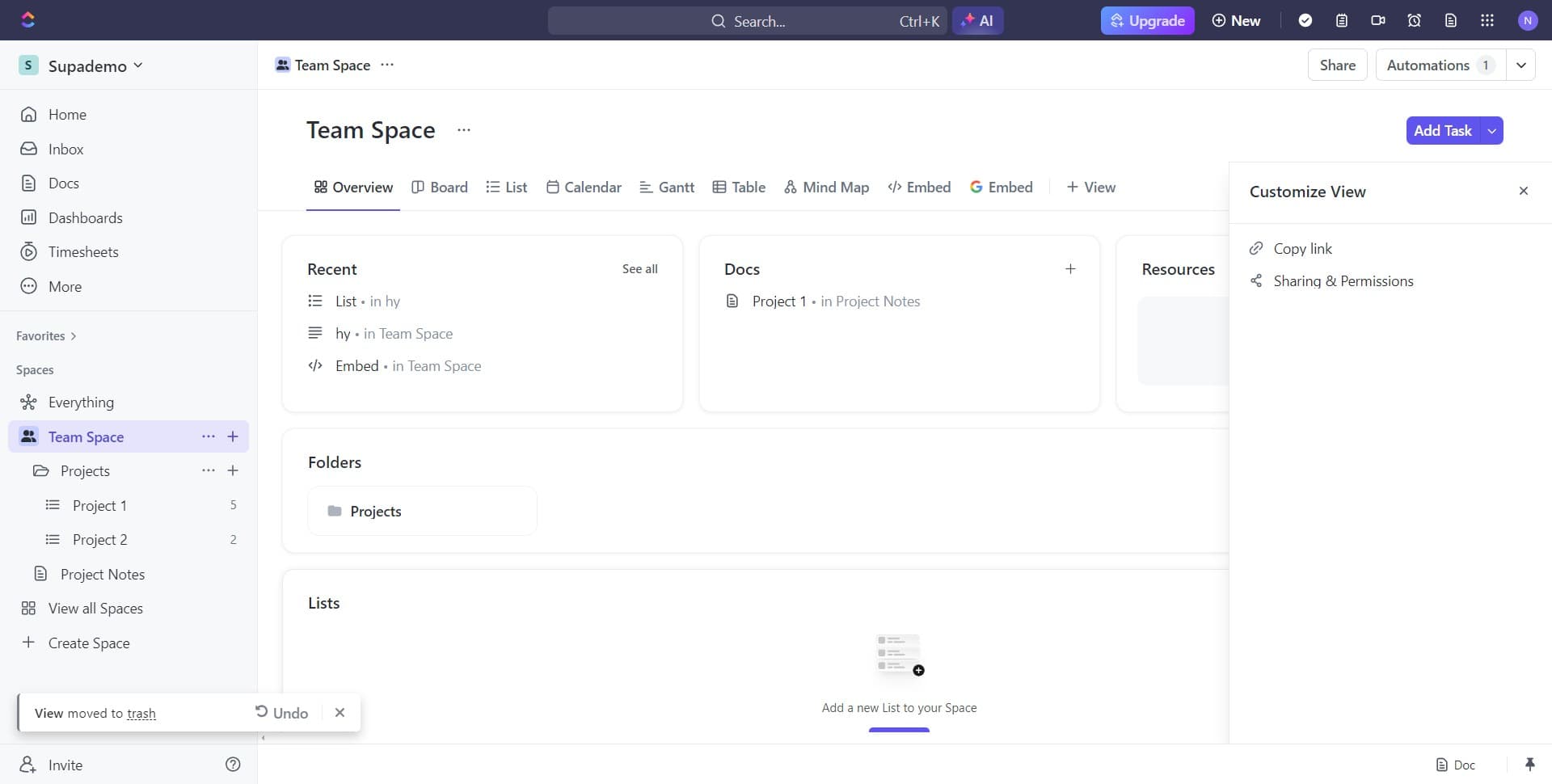
Task: Switch to the Mind Map tab
Action: [x=826, y=188]
